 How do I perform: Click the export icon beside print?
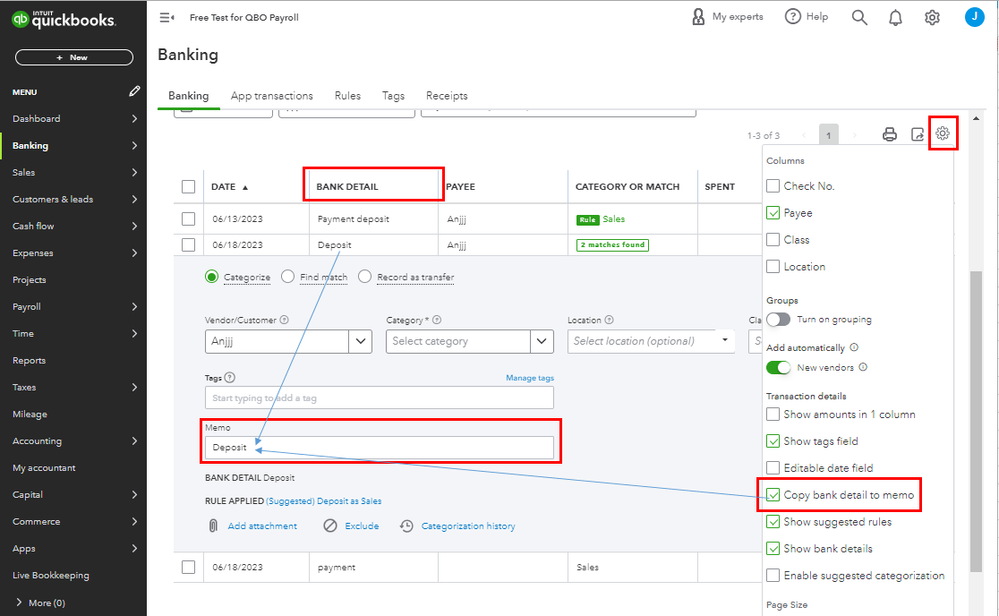coord(917,135)
